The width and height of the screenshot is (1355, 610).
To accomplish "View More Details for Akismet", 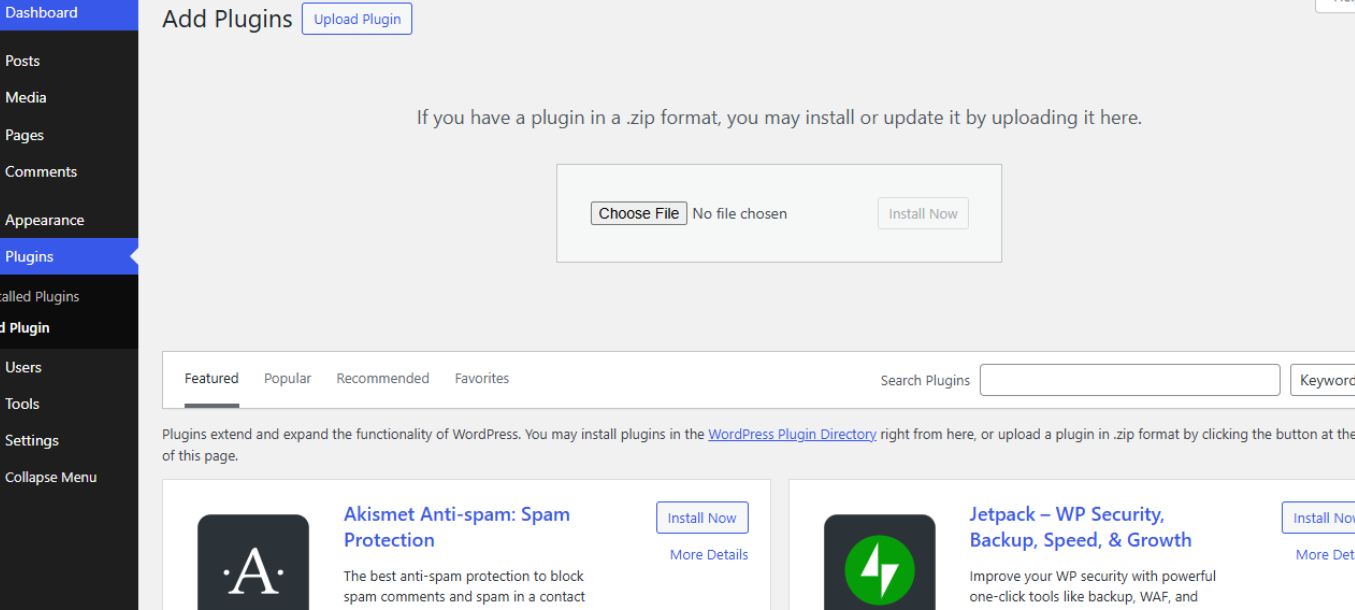I will (708, 554).
